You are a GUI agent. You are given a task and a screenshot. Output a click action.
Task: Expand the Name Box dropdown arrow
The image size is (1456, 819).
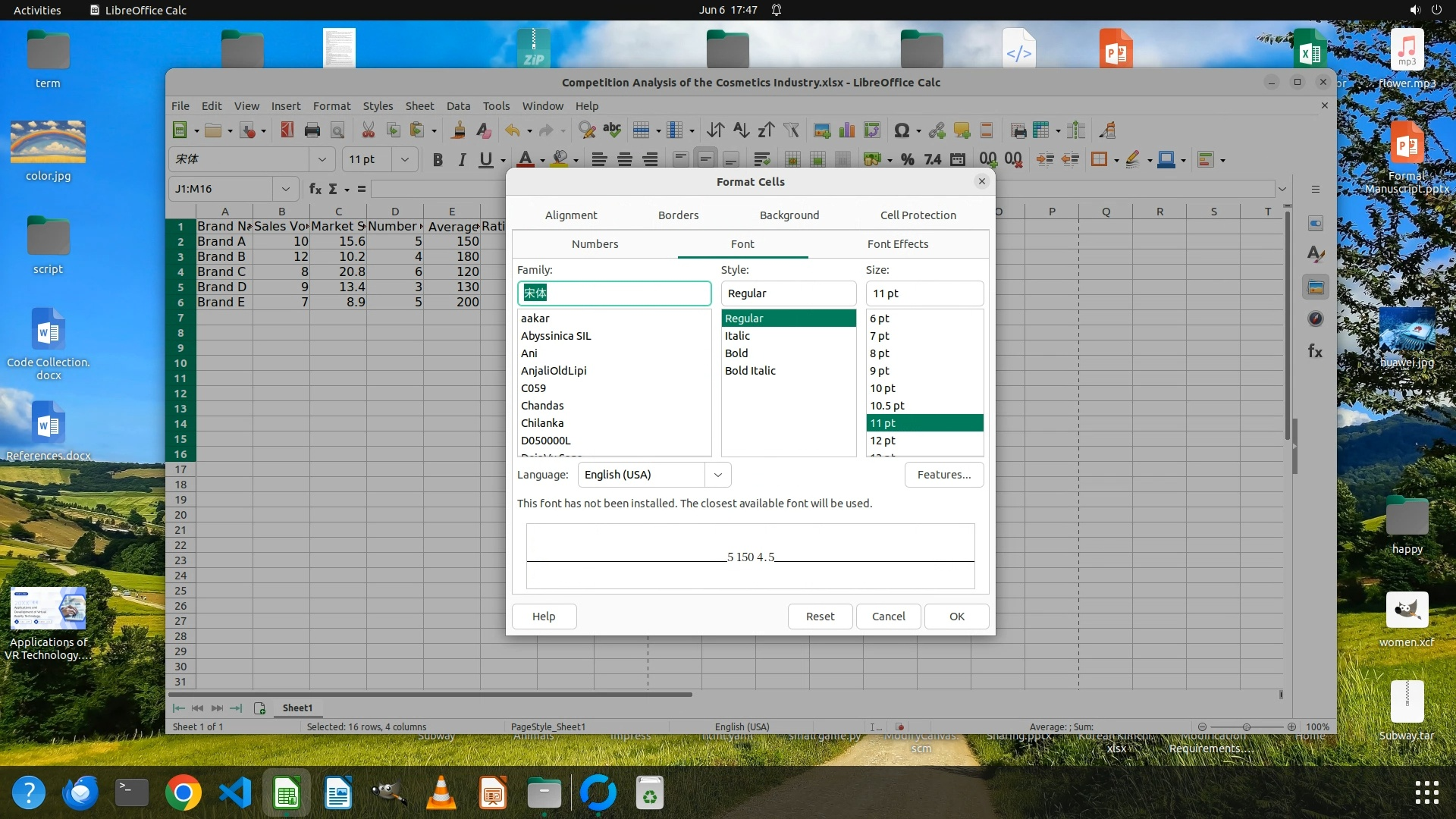tap(286, 189)
